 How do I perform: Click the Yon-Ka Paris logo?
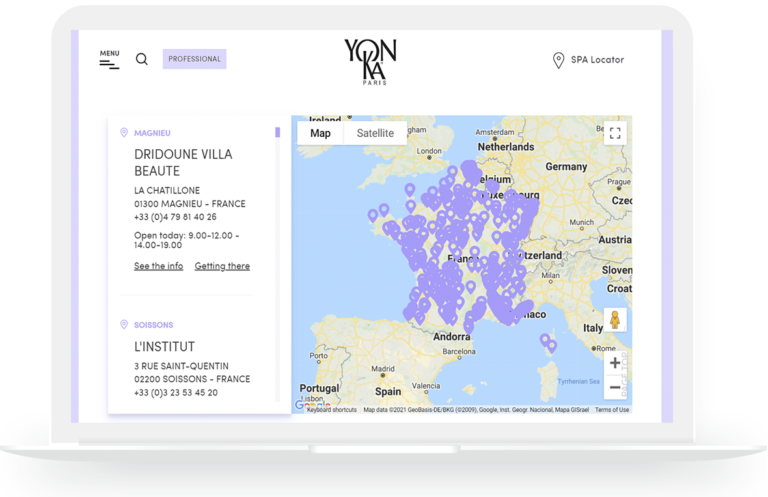[x=370, y=62]
